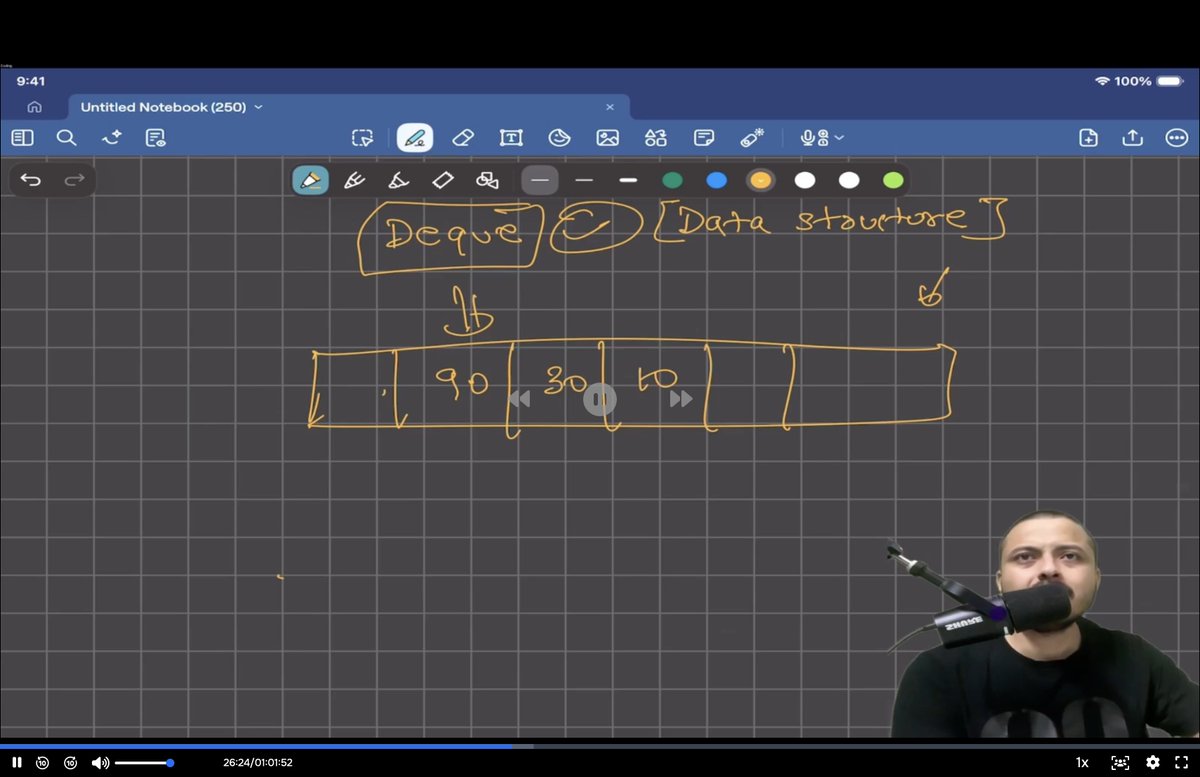Adjust the volume slider
1200x777 pixels.
pos(143,762)
